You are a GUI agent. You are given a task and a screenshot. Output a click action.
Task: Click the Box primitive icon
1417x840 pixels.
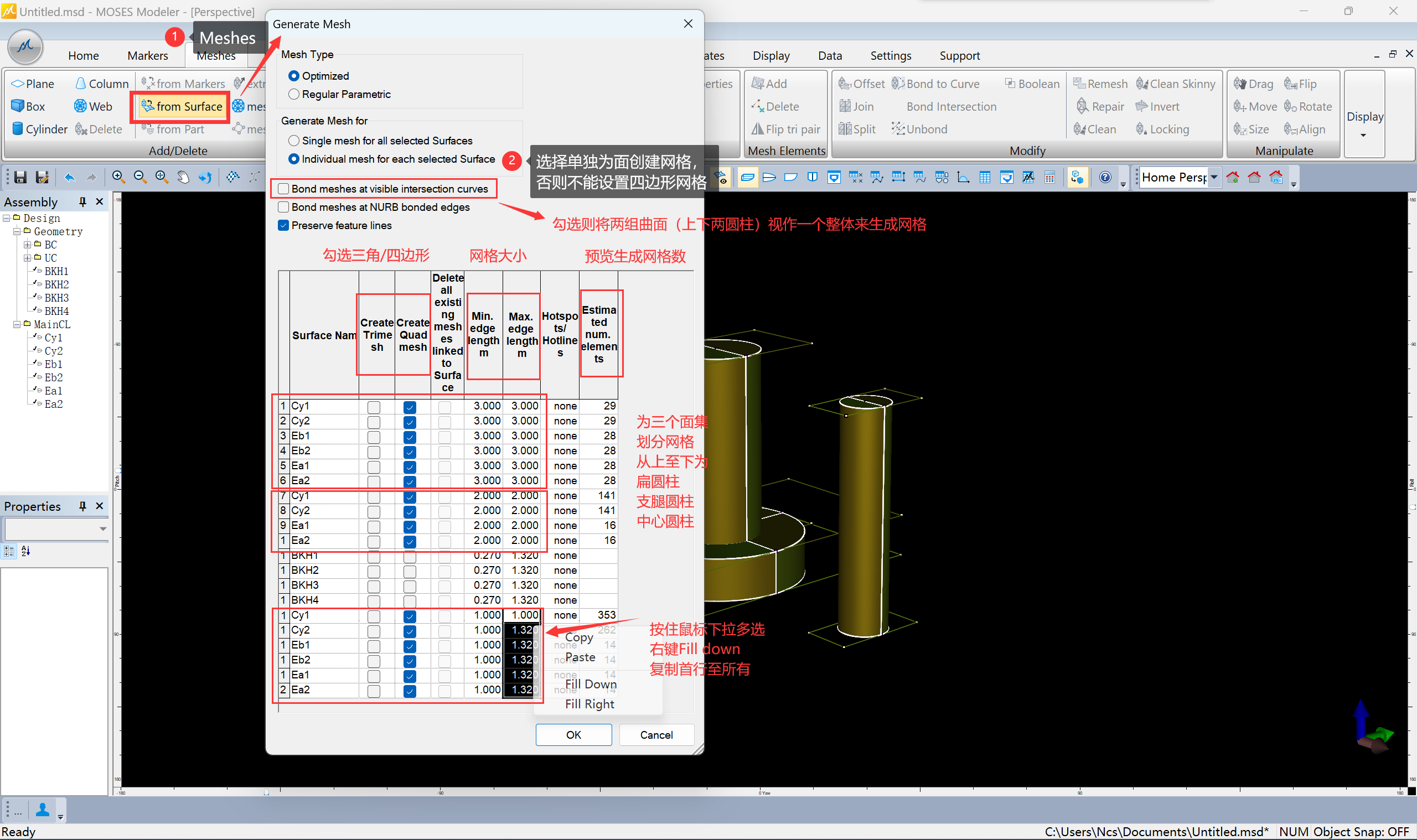(18, 106)
